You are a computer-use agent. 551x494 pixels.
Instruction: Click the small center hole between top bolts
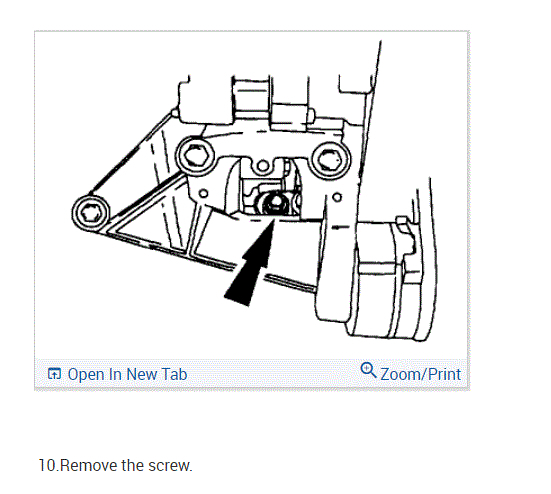pyautogui.click(x=262, y=165)
